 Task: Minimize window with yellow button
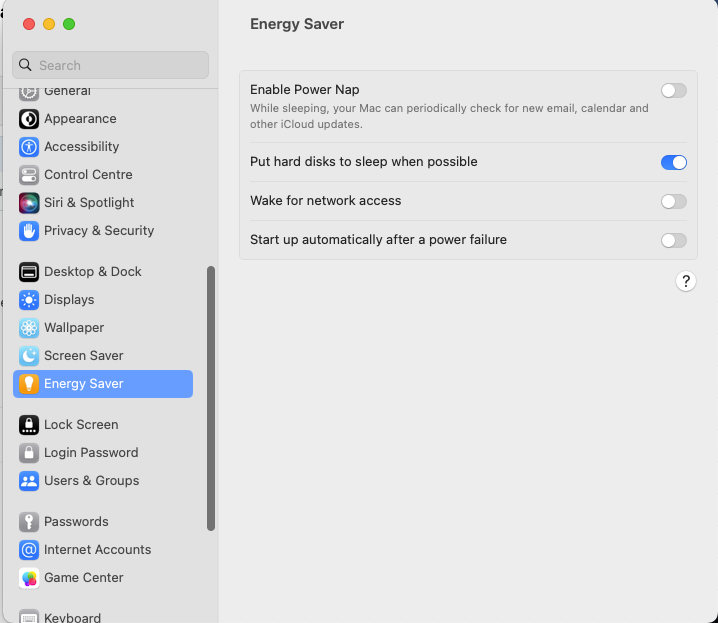(x=49, y=24)
